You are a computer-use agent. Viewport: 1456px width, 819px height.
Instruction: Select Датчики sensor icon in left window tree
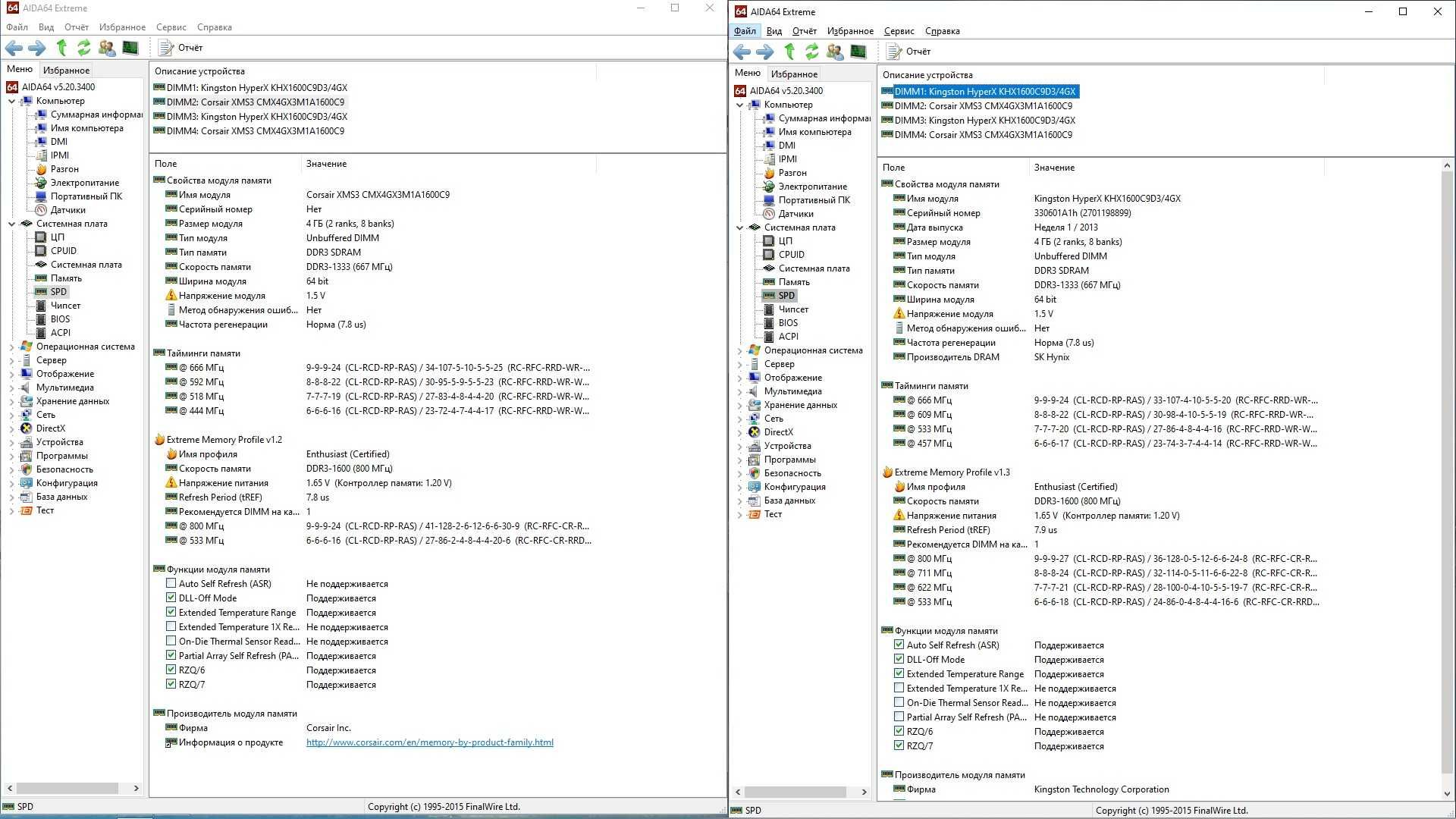41,210
